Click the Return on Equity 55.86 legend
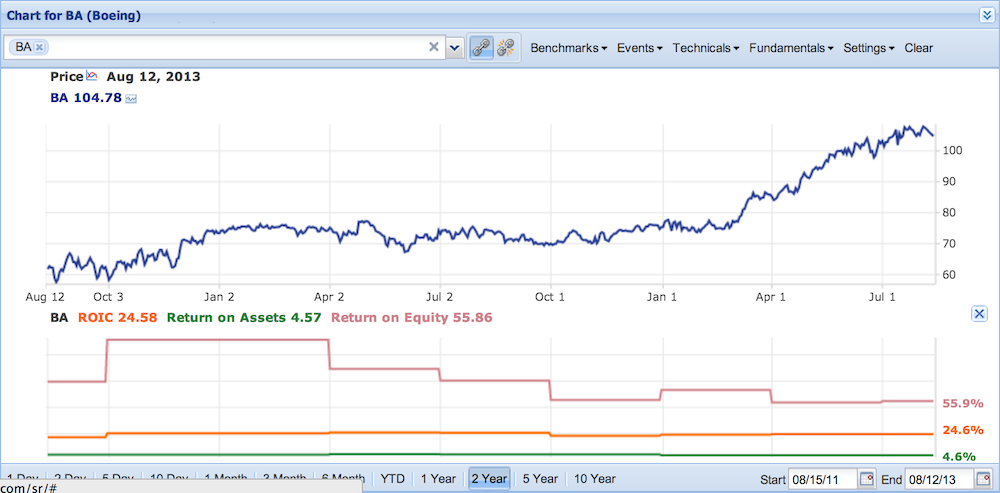This screenshot has height=493, width=1000. coord(412,316)
